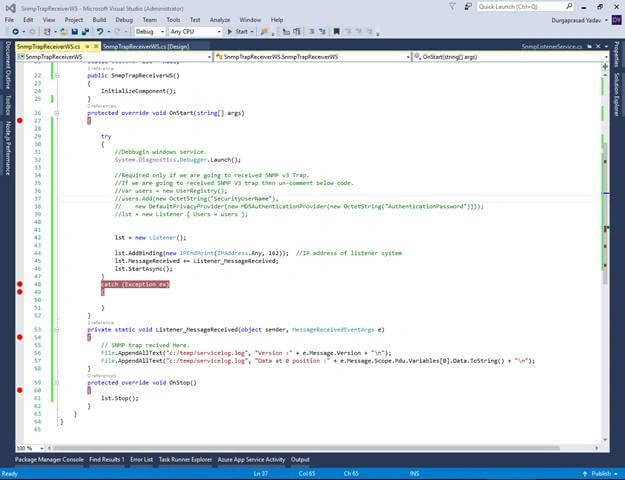Viewport: 625px width, 480px height.
Task: Click the find-in-files icon next to Start
Action: pos(264,31)
